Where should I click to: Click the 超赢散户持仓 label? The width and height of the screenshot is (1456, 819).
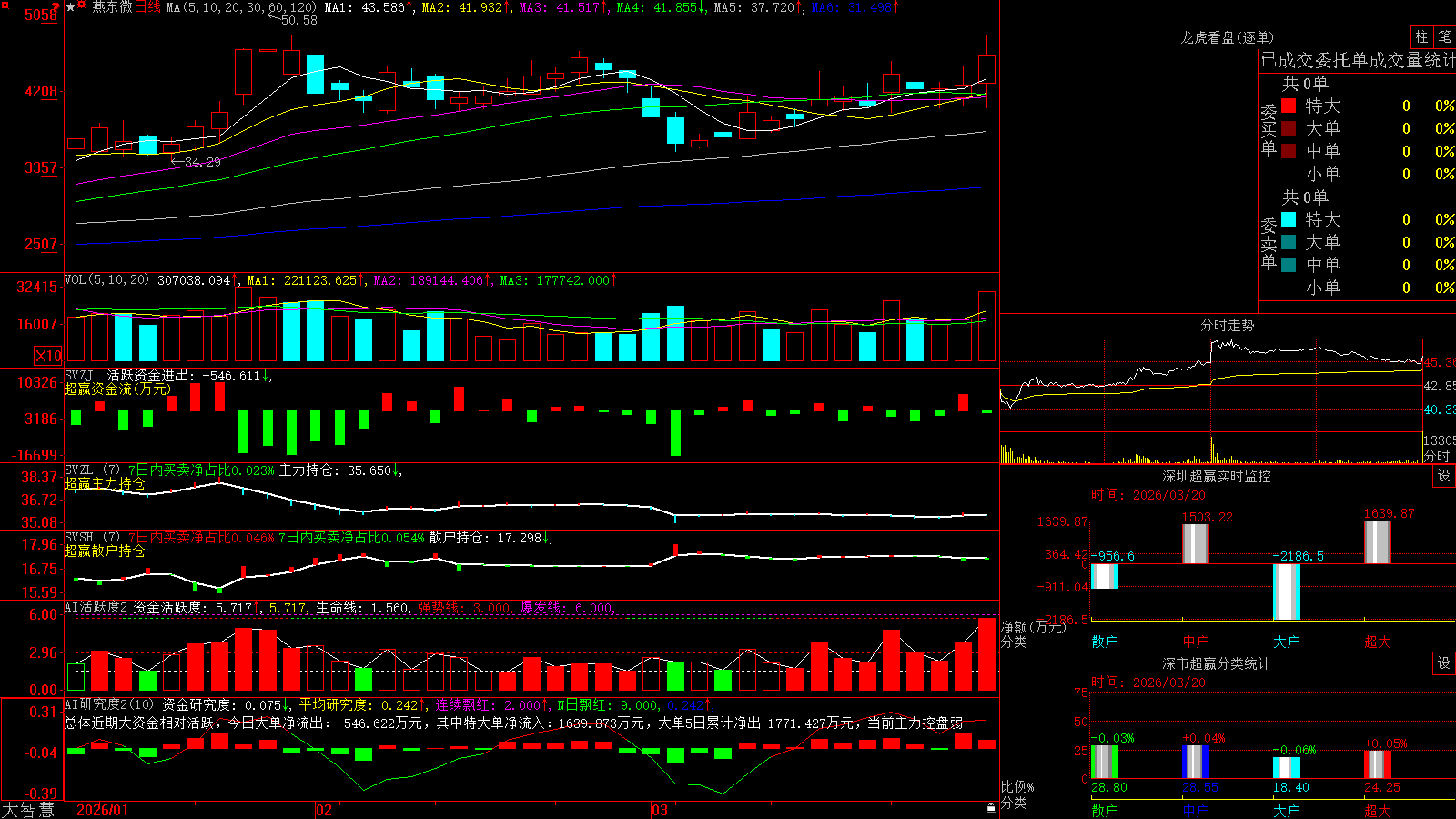[x=105, y=551]
